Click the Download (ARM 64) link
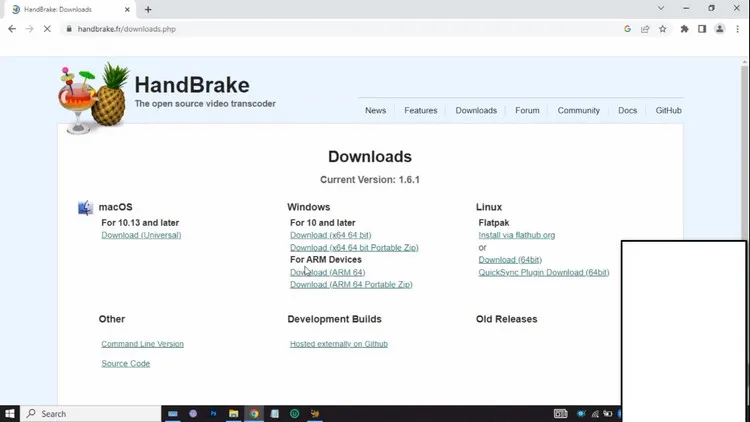Viewport: 750px width, 422px height. tap(328, 272)
